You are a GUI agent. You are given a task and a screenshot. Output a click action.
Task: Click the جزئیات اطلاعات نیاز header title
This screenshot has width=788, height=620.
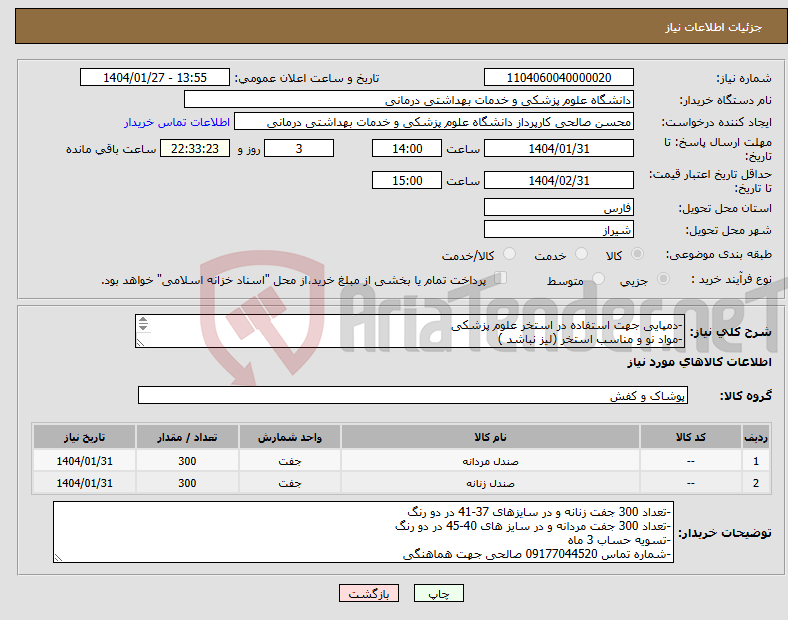point(714,27)
